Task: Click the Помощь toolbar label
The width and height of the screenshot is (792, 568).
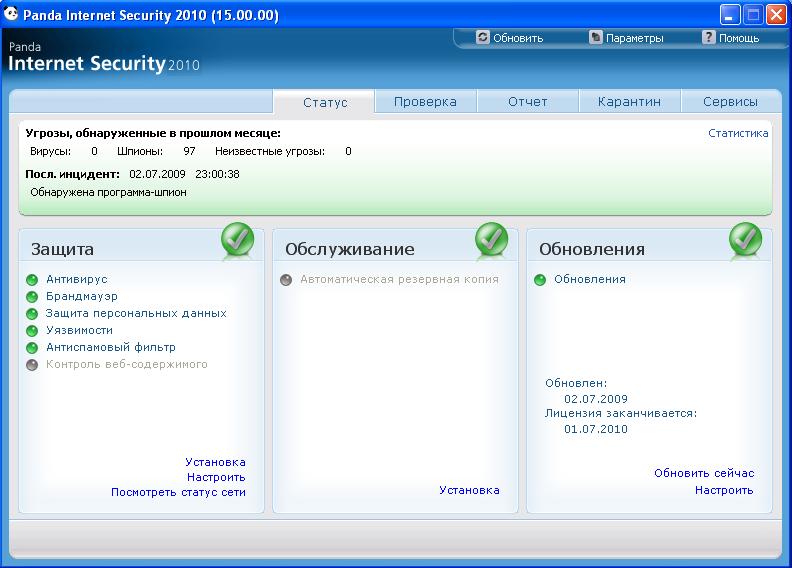Action: click(739, 38)
